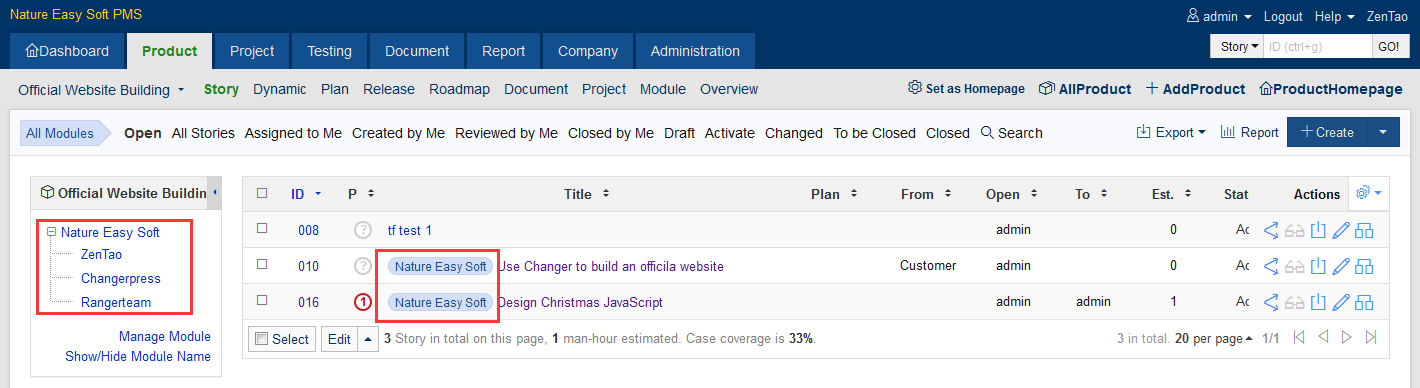Open the Export dropdown

click(x=1171, y=132)
